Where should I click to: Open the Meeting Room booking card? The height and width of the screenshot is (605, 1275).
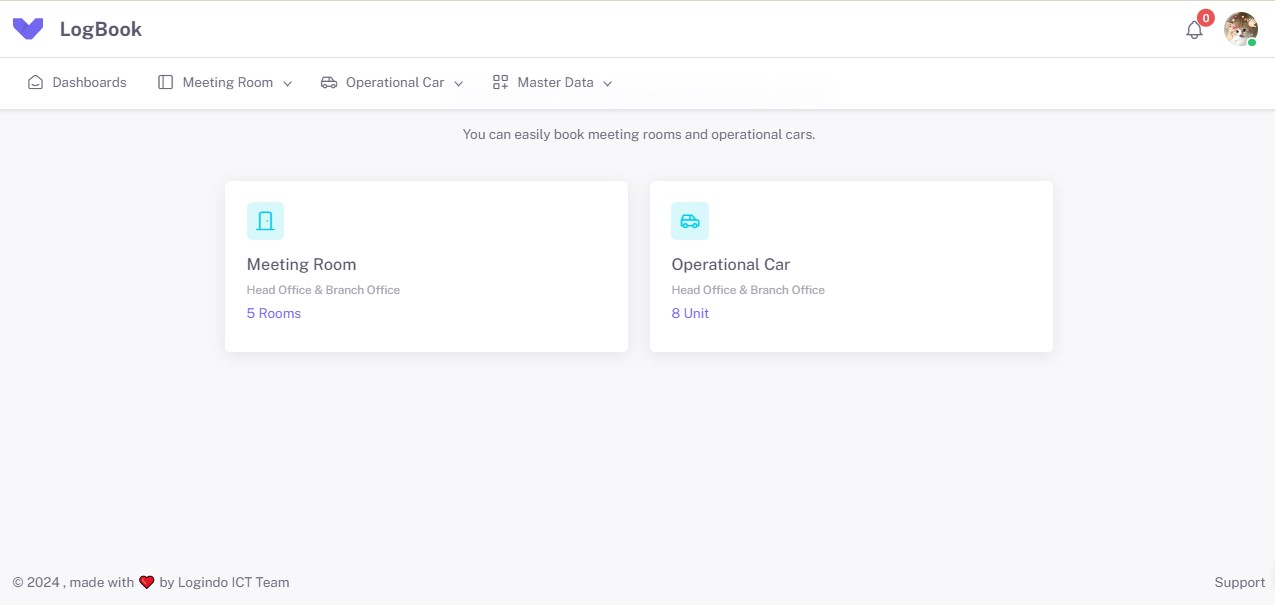click(x=426, y=266)
